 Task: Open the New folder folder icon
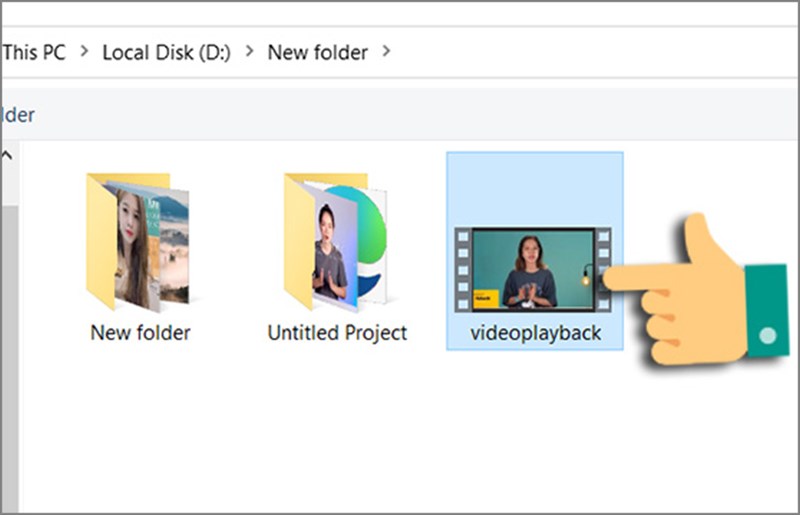[137, 242]
